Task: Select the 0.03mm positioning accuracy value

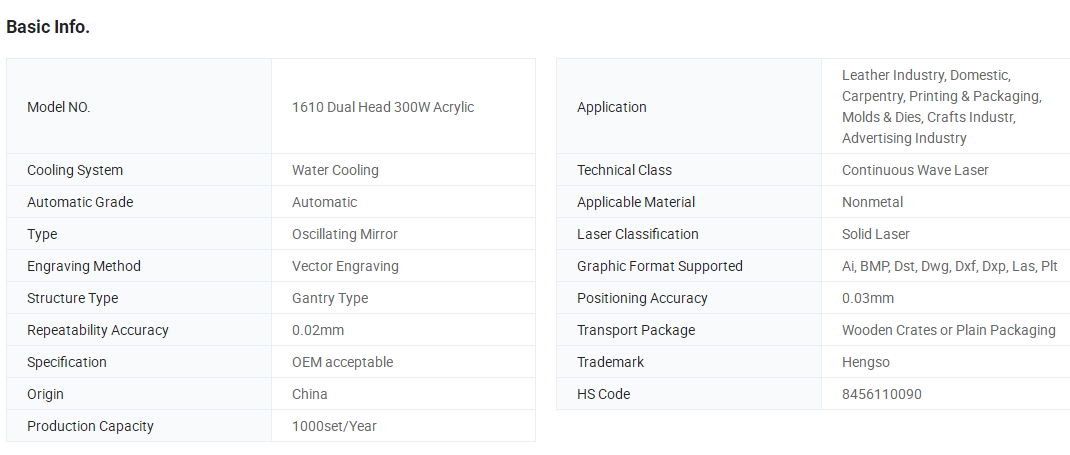Action: click(x=868, y=298)
